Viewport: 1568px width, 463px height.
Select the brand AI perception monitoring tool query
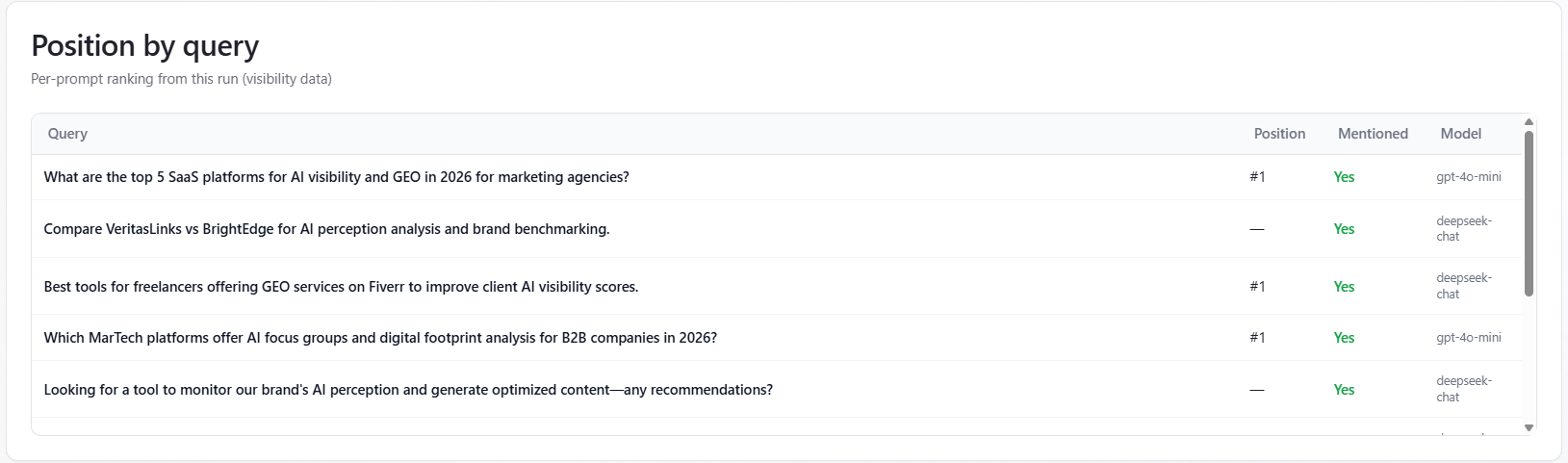click(408, 390)
